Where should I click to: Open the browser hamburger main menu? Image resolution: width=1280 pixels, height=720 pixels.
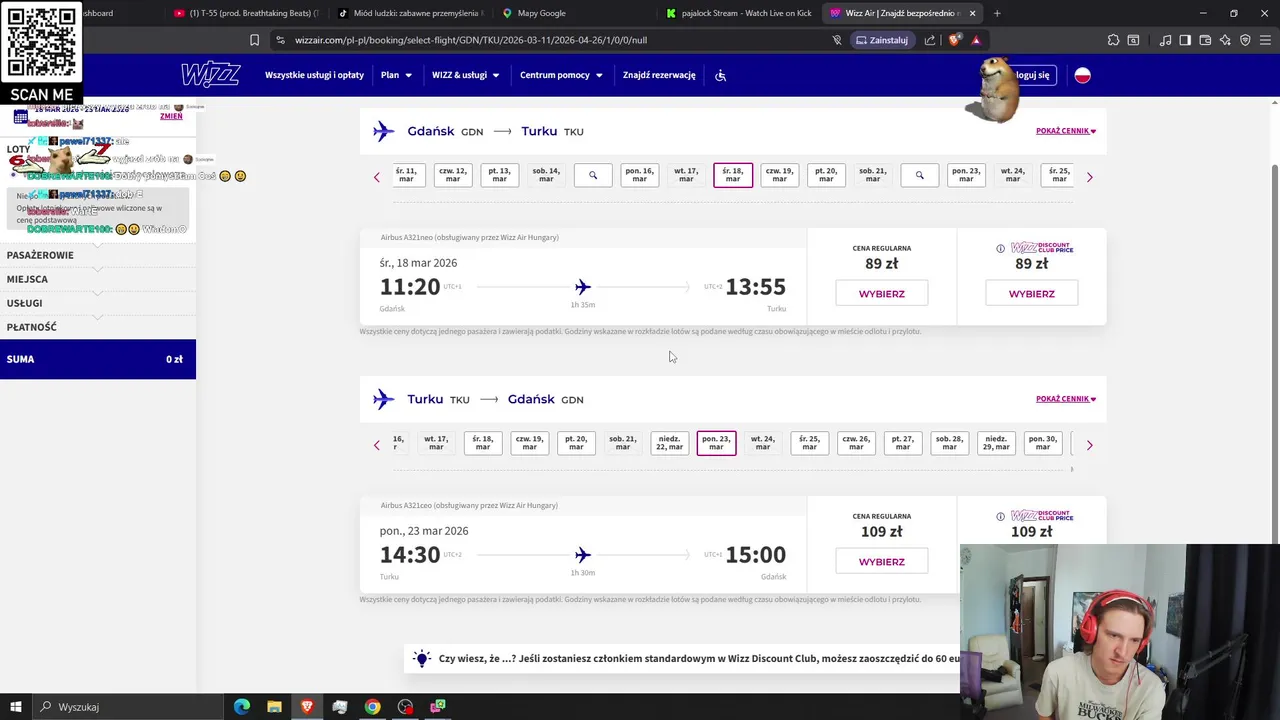coord(1265,40)
